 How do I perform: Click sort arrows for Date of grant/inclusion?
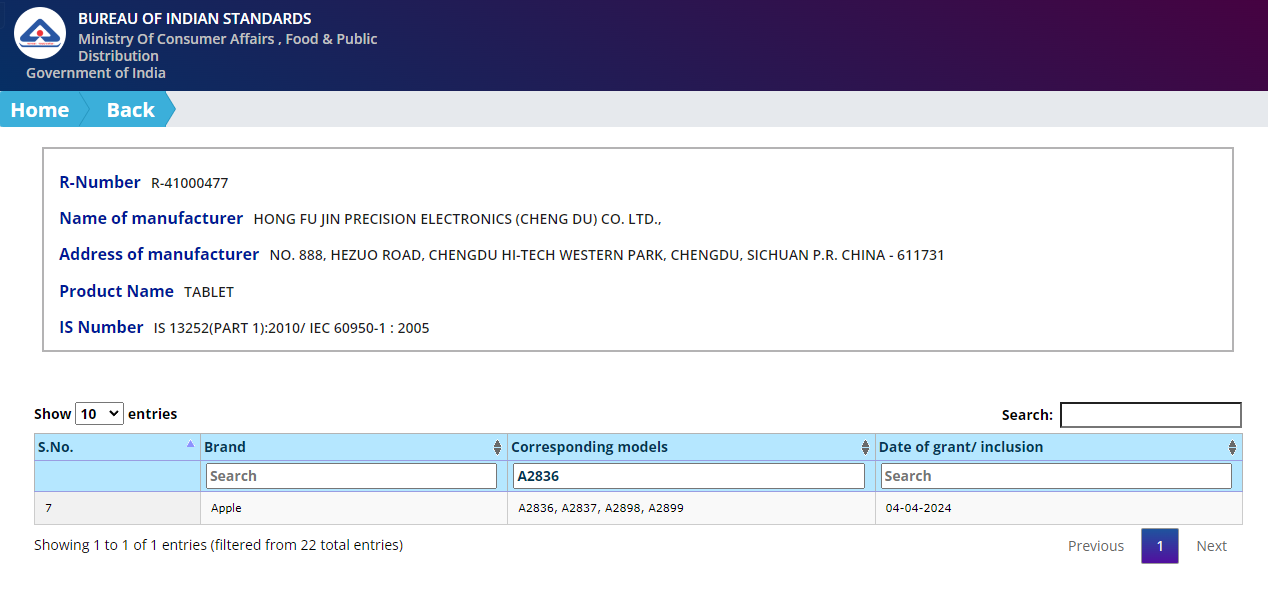pos(1232,448)
